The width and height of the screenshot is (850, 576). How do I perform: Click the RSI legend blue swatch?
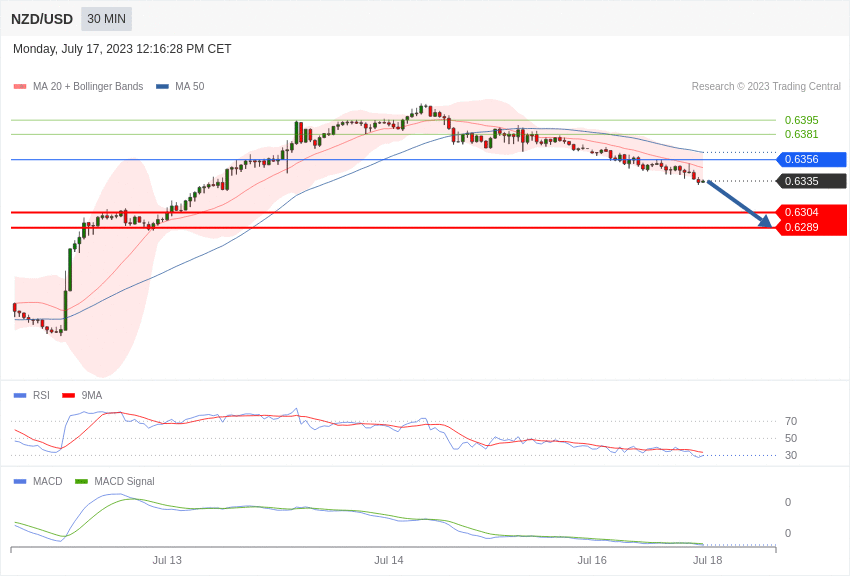20,396
